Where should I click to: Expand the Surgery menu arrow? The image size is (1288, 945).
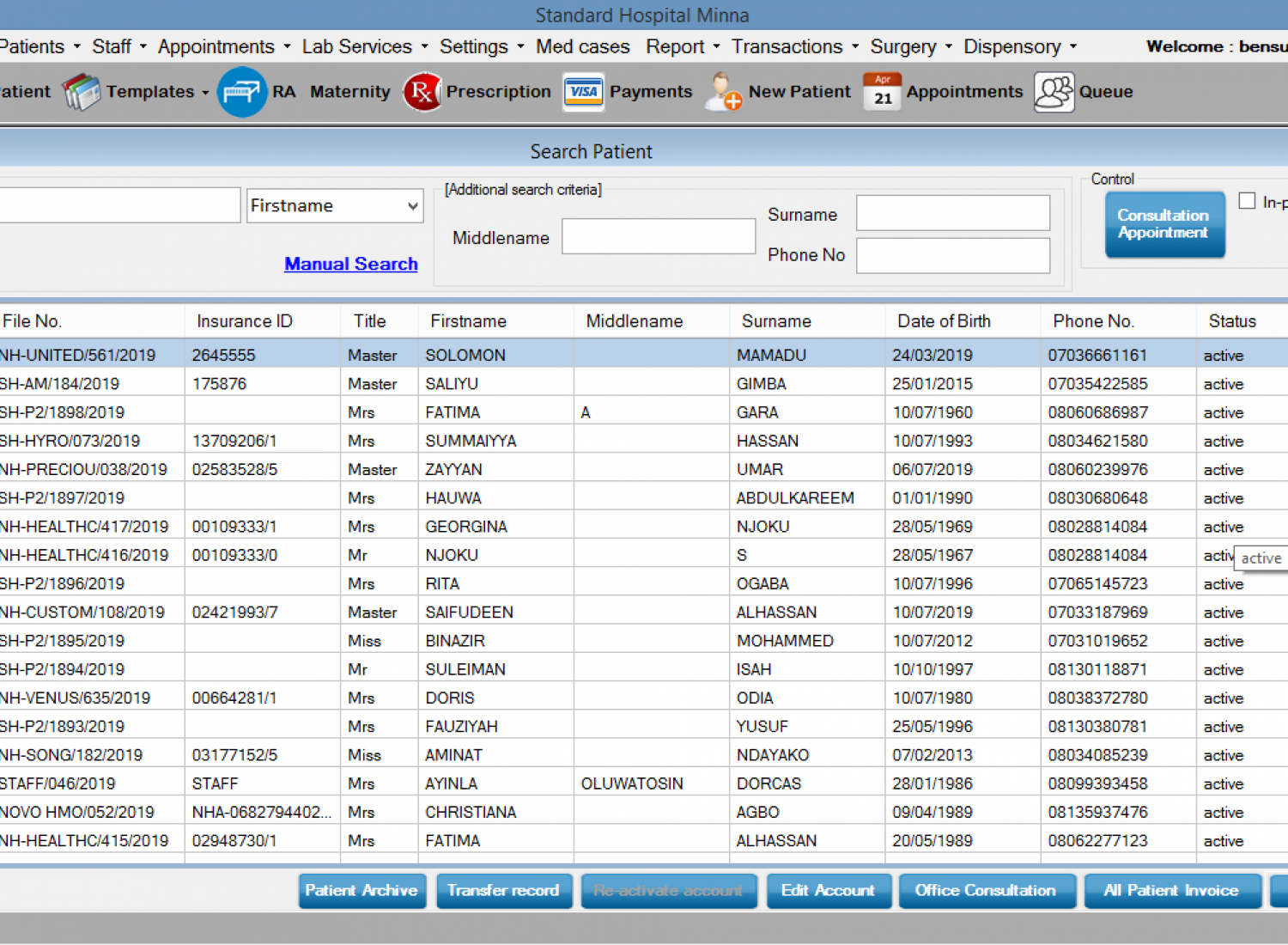tap(949, 47)
